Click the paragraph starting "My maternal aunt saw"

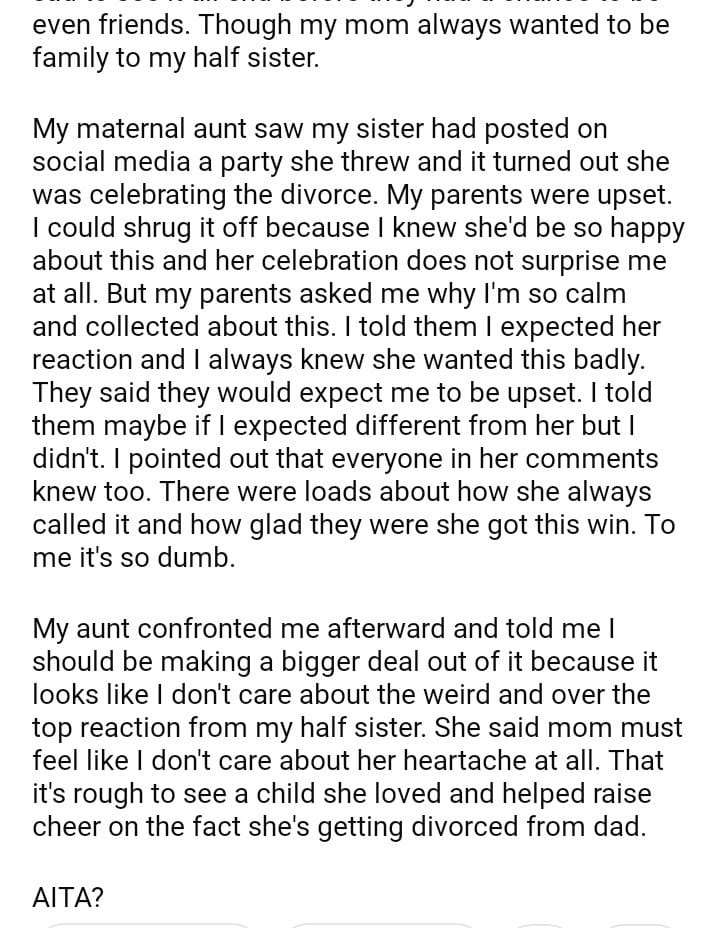(x=350, y=342)
